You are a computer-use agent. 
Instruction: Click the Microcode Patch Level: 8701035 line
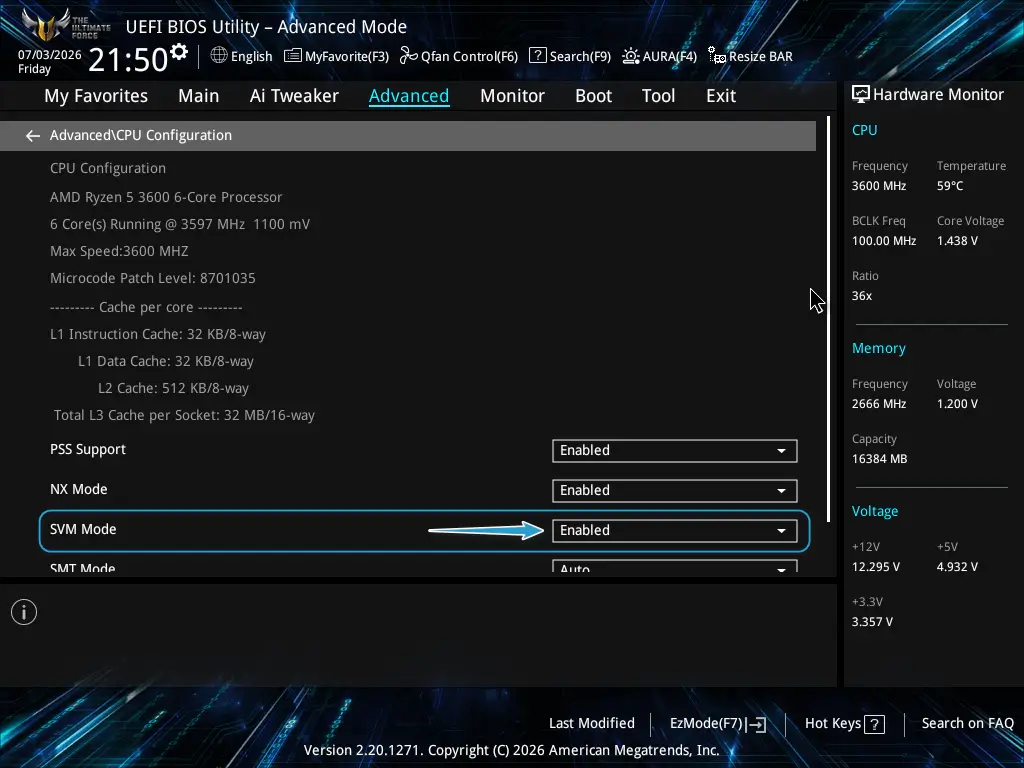coord(153,278)
